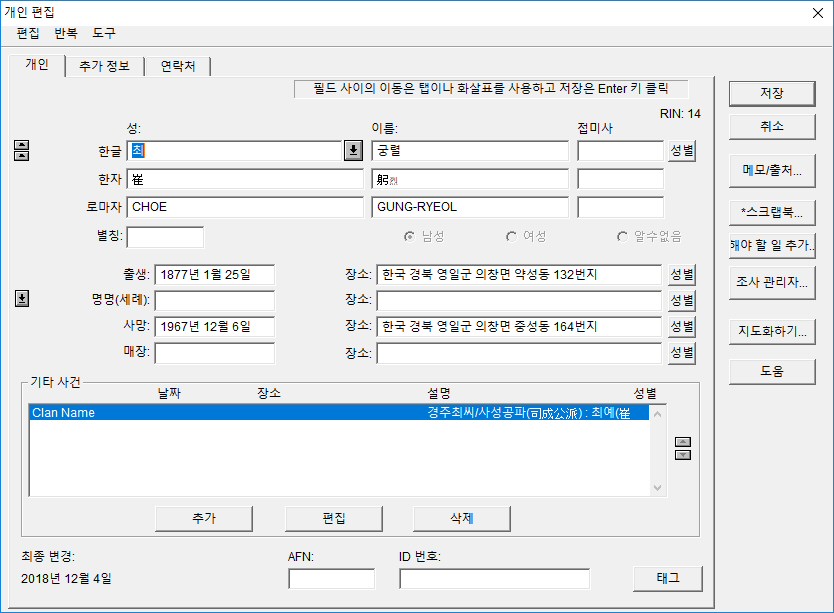Open the 도구 menu
The image size is (834, 613).
104,32
